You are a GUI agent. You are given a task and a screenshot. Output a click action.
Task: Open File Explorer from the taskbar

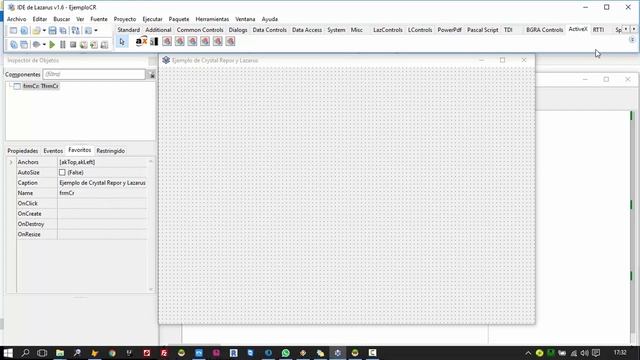tap(60, 353)
